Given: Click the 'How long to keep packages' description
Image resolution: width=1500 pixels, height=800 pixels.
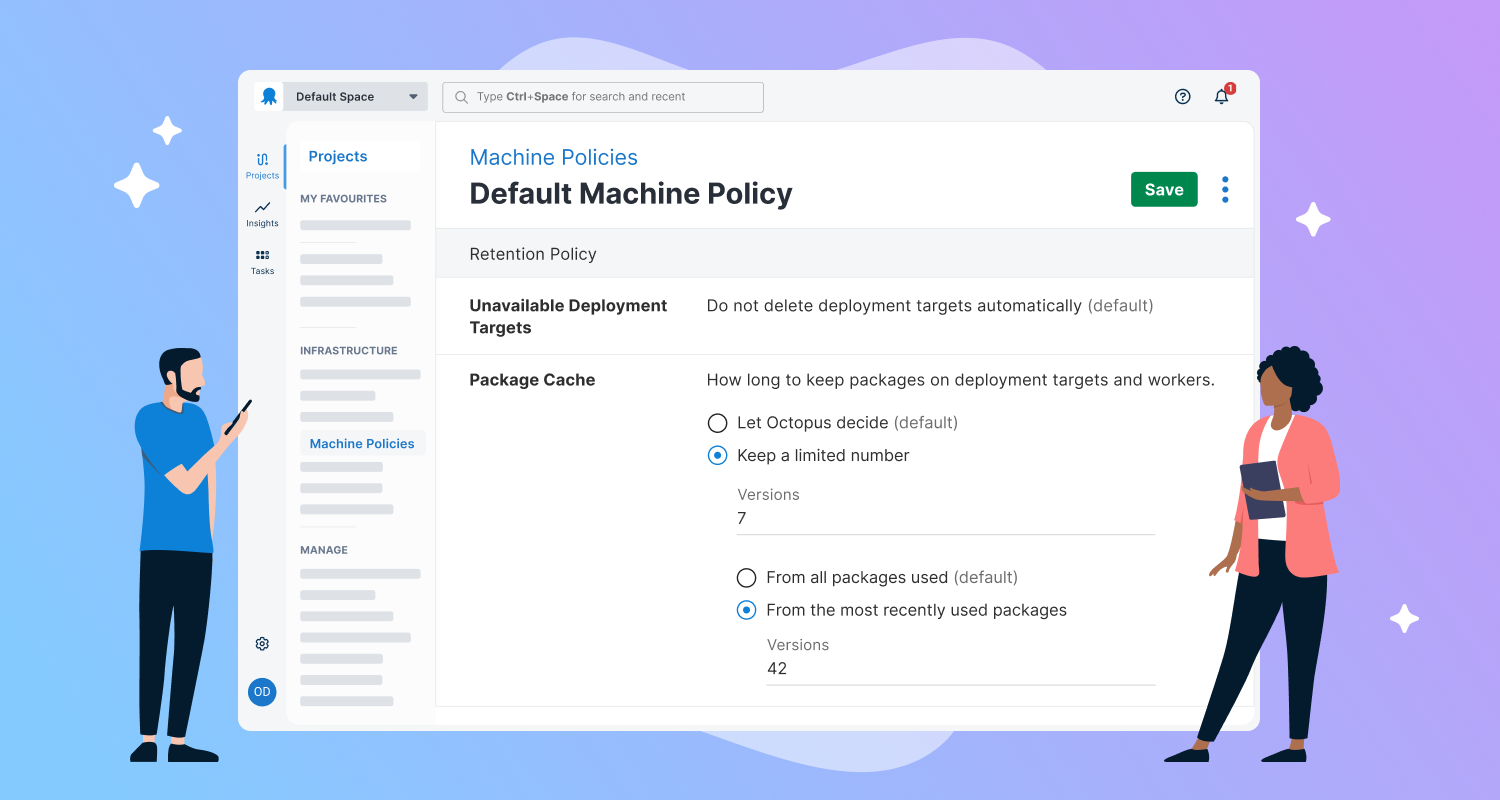Looking at the screenshot, I should click(x=960, y=380).
